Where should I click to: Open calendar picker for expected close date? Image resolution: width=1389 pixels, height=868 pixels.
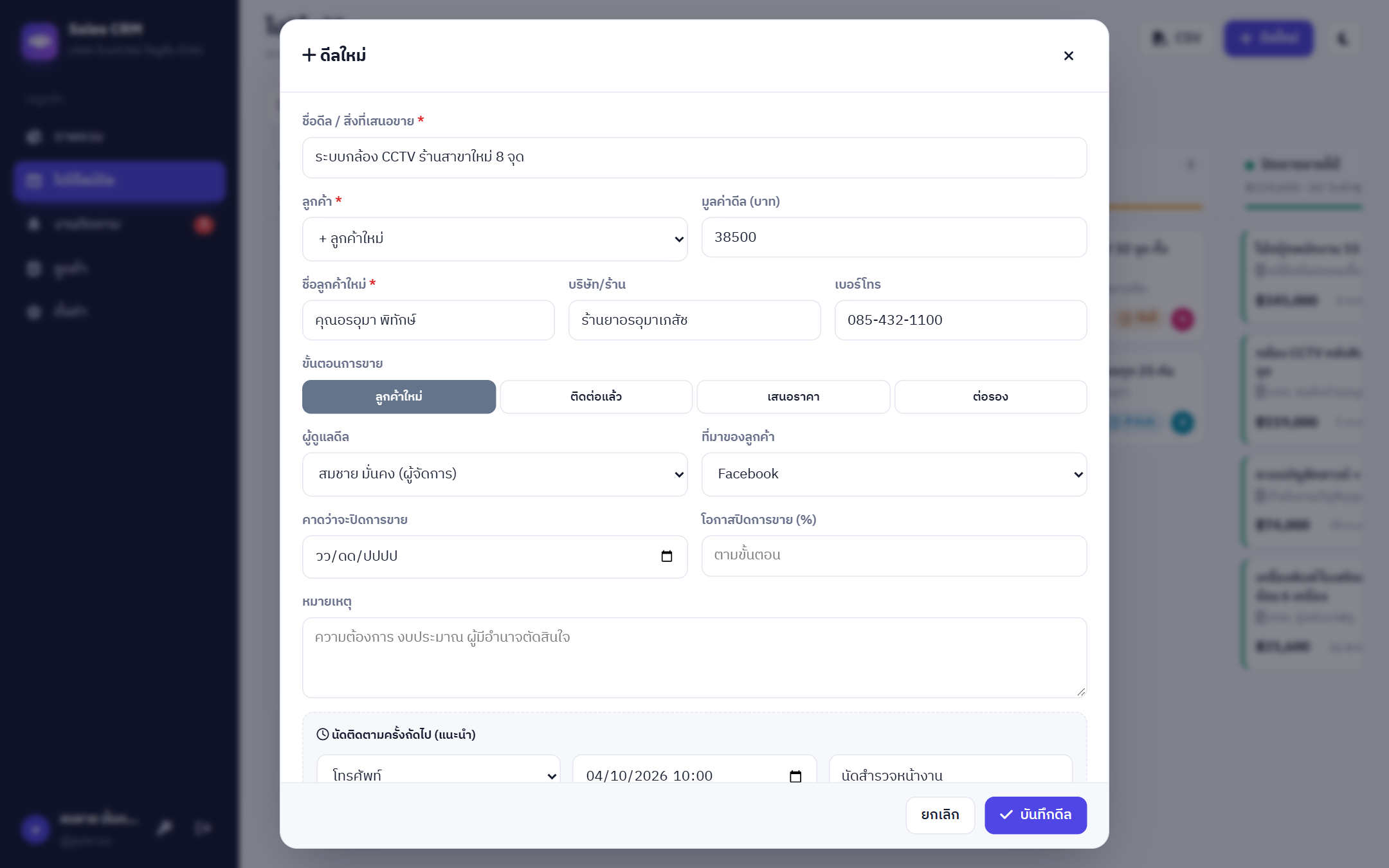[x=666, y=556]
